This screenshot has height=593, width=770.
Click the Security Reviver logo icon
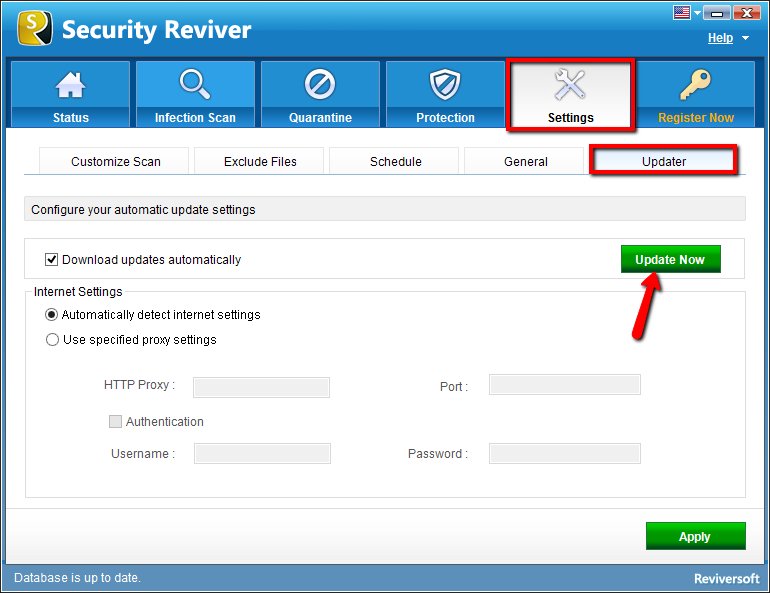pyautogui.click(x=35, y=28)
